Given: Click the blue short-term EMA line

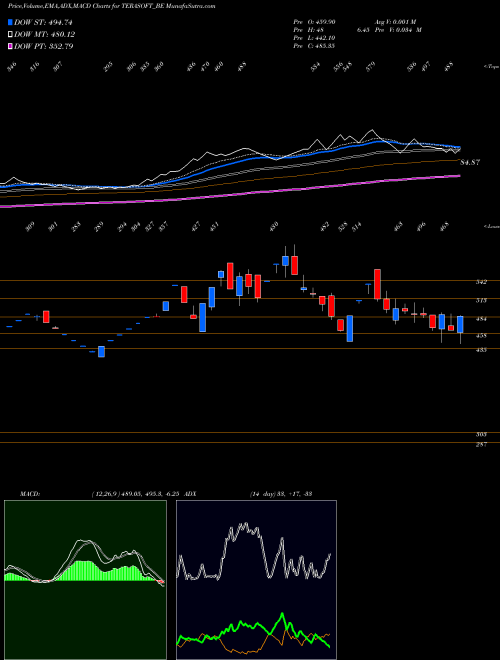Looking at the screenshot, I should tap(229, 163).
